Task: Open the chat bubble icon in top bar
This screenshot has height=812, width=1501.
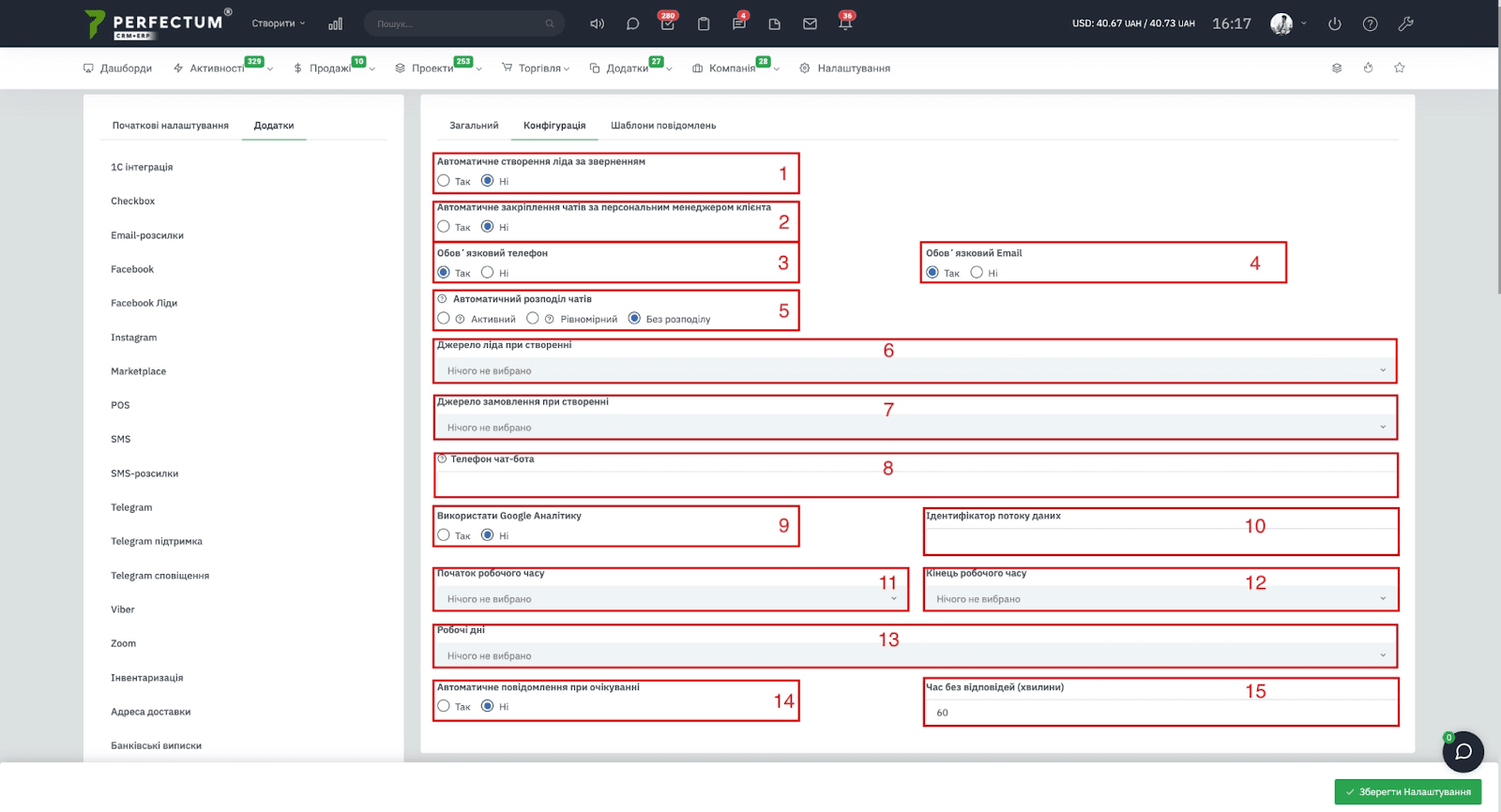Action: (632, 23)
